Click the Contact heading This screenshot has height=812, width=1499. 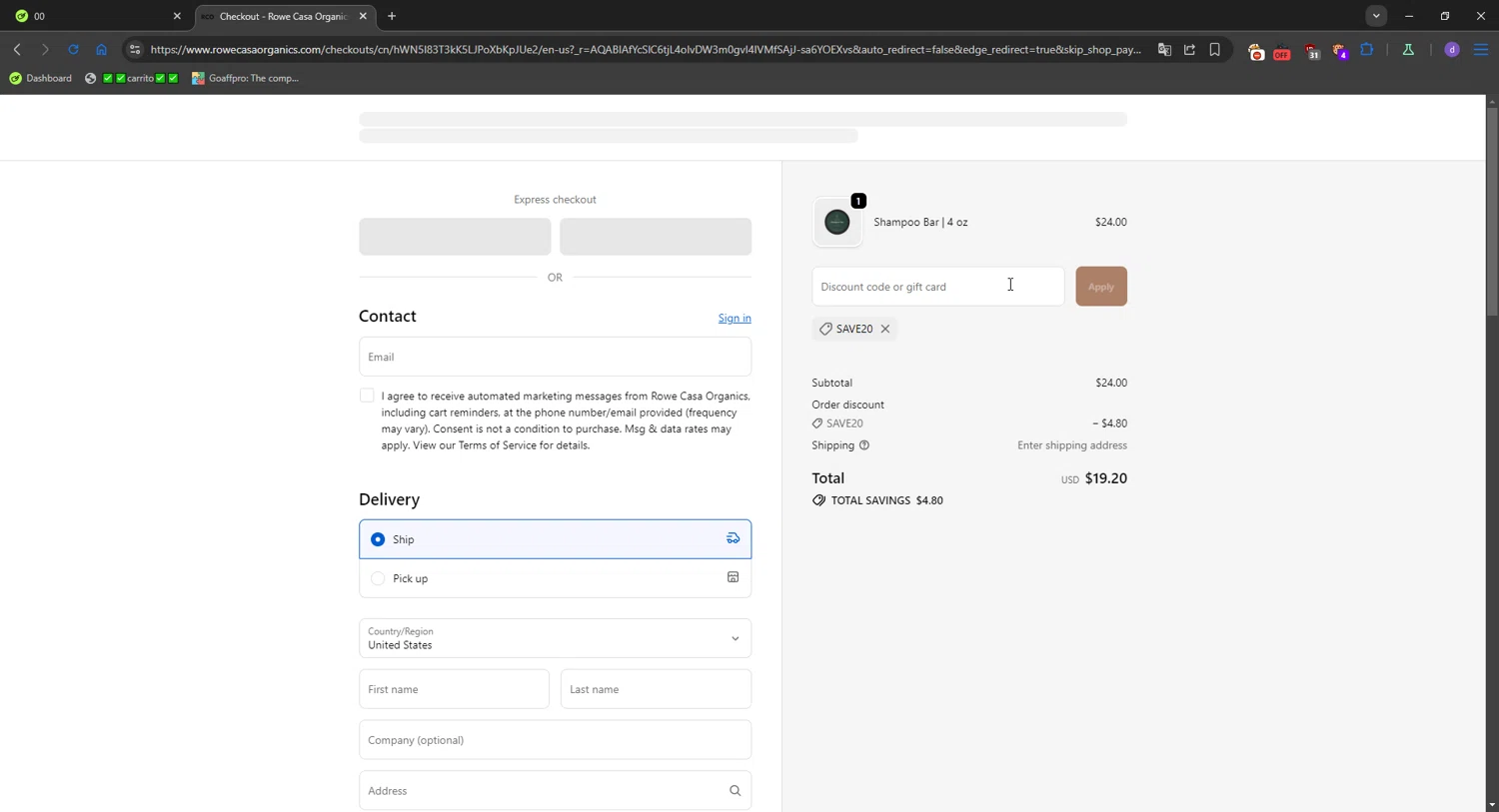pyautogui.click(x=388, y=316)
